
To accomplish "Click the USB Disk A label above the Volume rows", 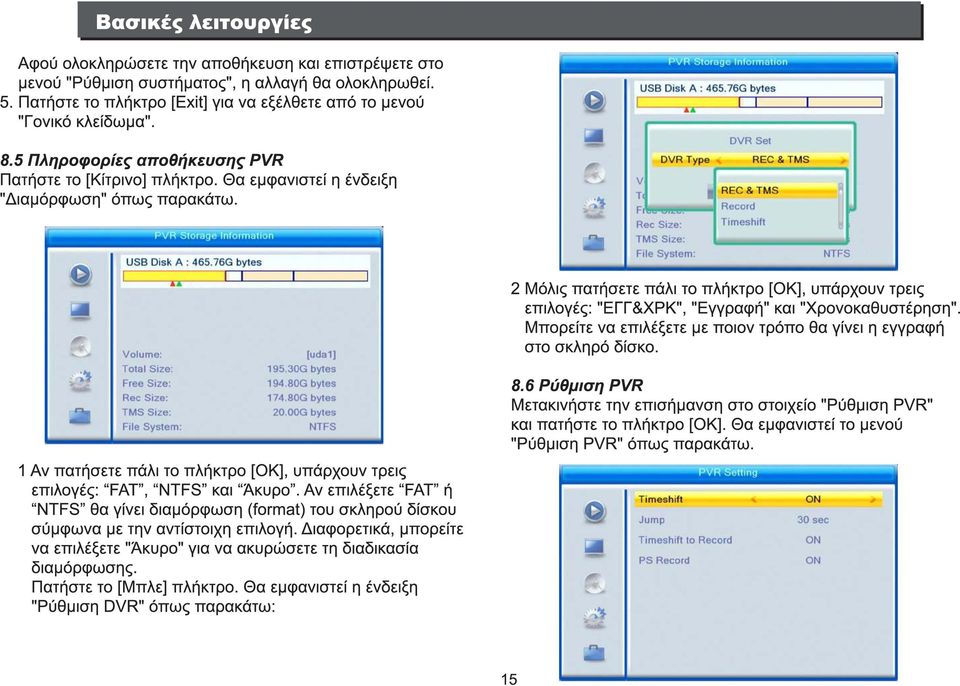I will coord(193,262).
